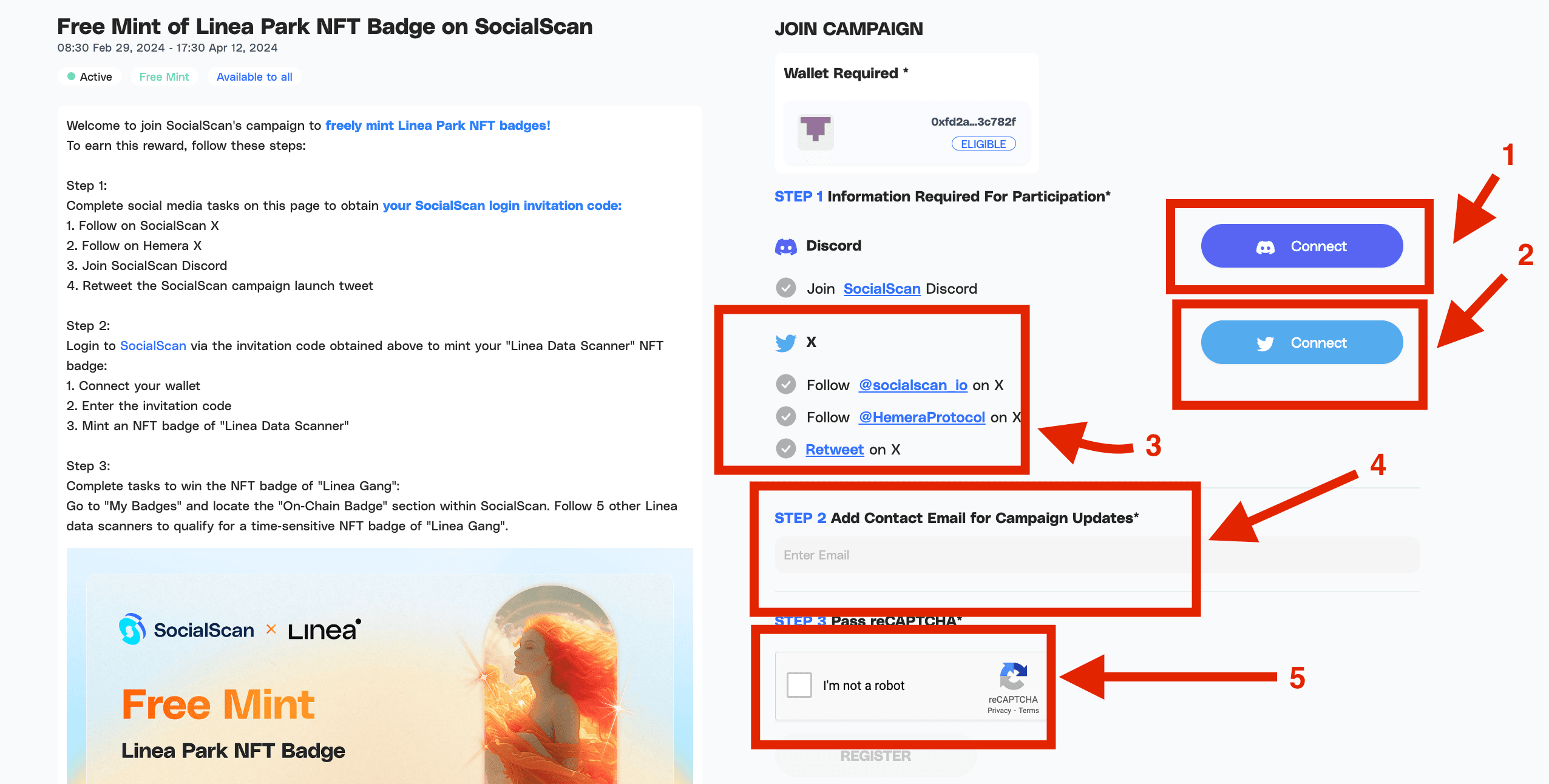The width and height of the screenshot is (1549, 784).
Task: Click the check circle beside Follow @socialscan_io
Action: pos(786,384)
